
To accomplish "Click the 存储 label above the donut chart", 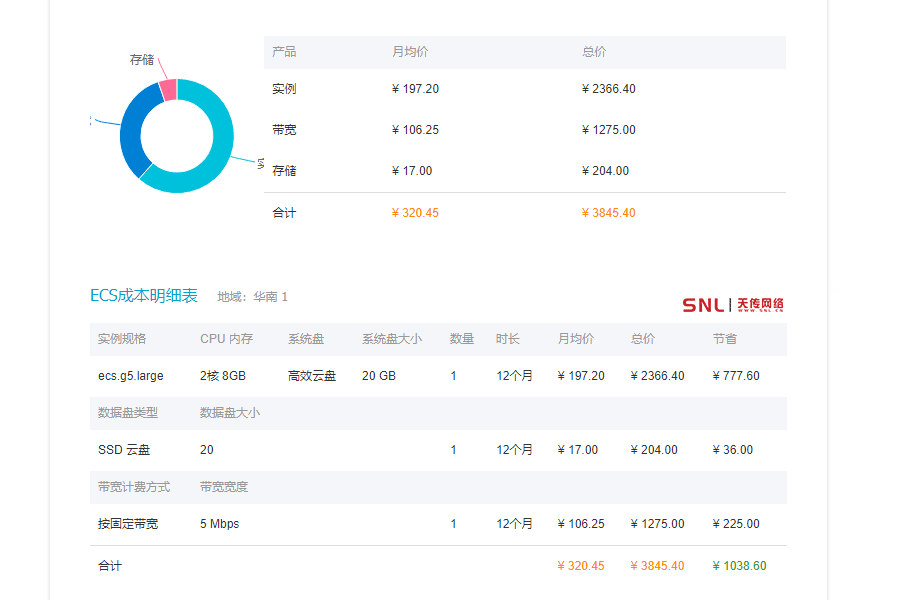I will pyautogui.click(x=142, y=60).
